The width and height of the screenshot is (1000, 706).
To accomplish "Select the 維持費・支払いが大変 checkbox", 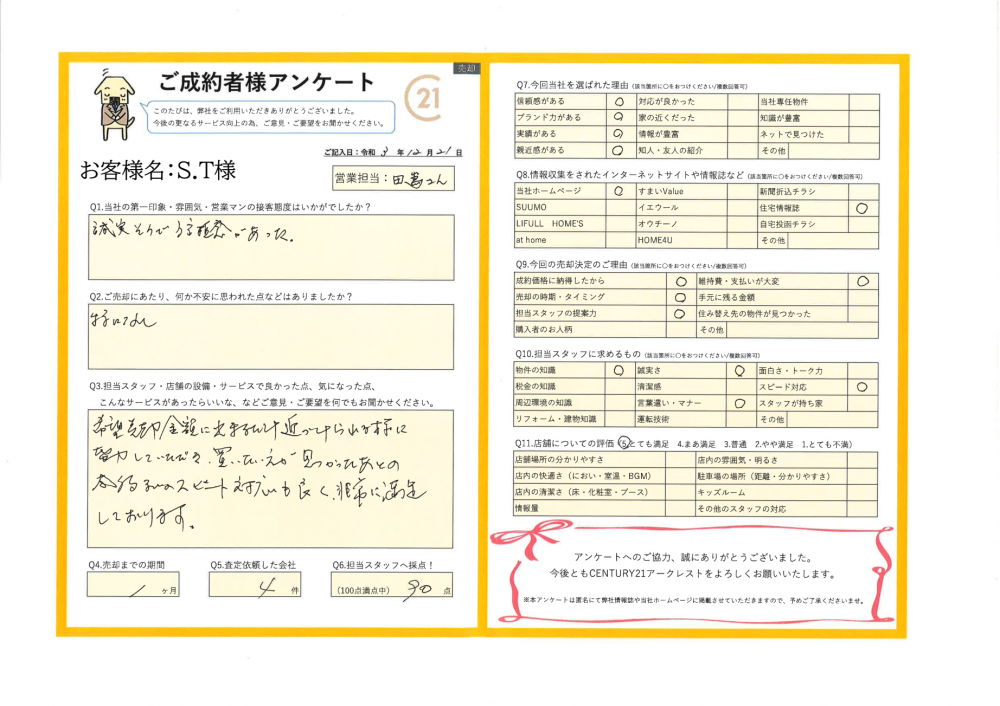I will pos(862,282).
